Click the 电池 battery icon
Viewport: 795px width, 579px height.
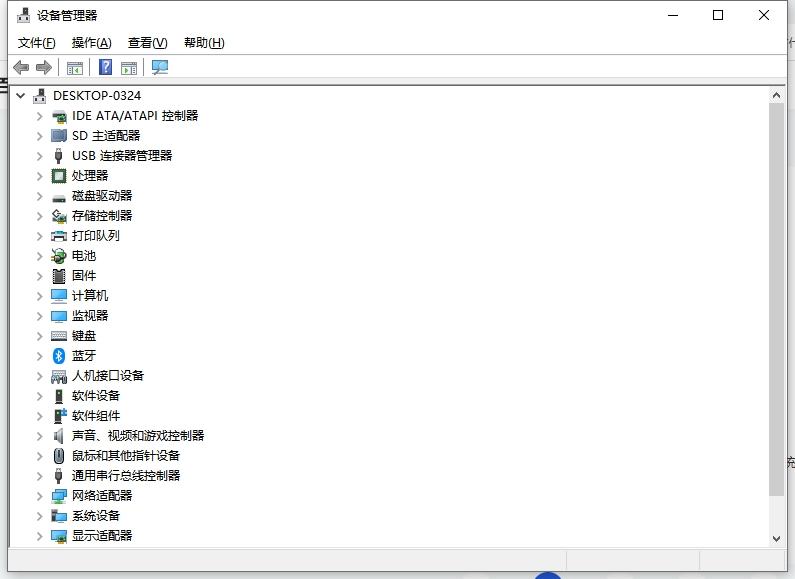click(x=59, y=256)
